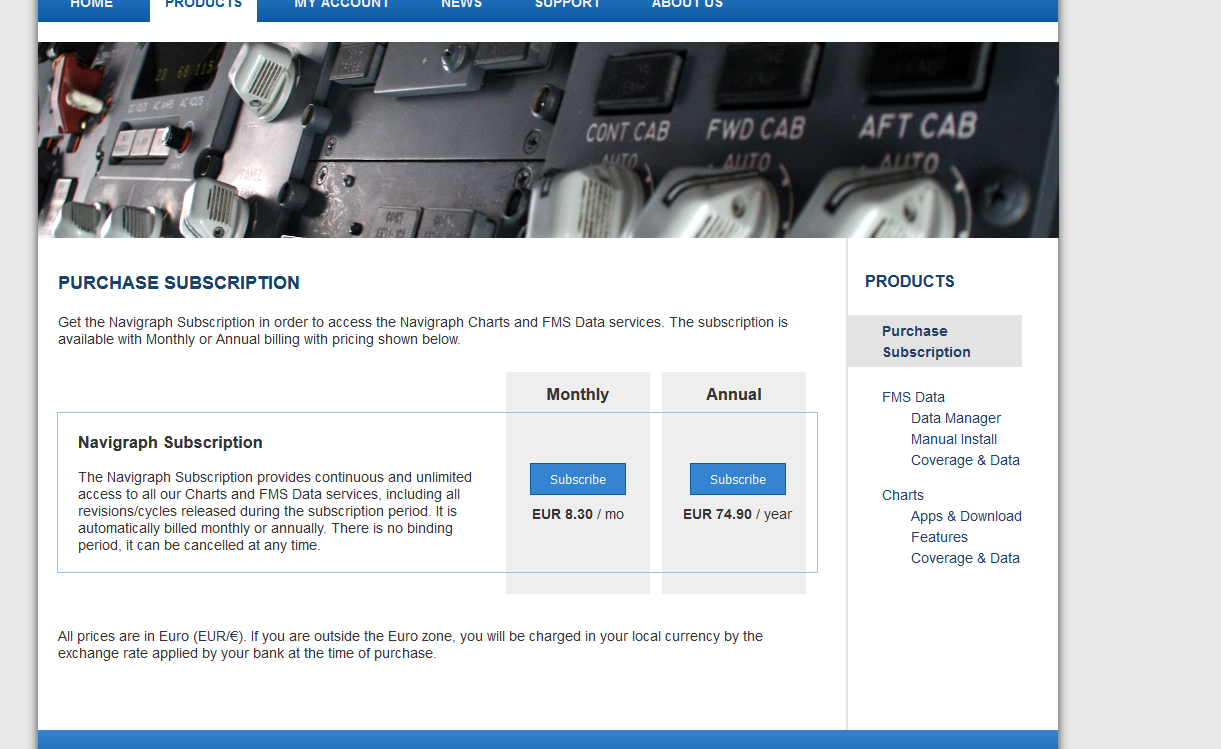This screenshot has height=749, width=1221.
Task: Click the cockpit panel banner image
Action: click(x=548, y=140)
